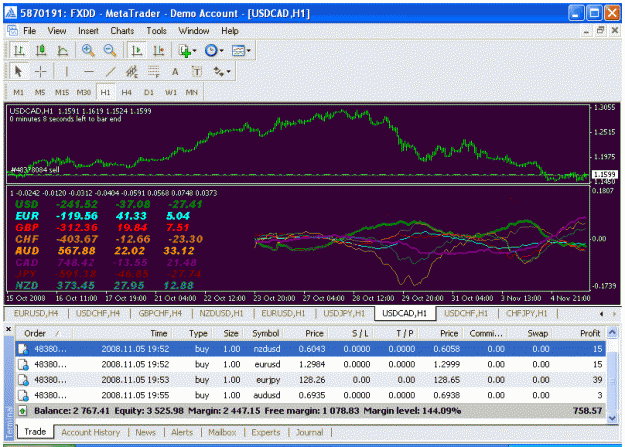Screen dimensions: 625x447
Task: Select the bar chart icon
Action: tap(19, 51)
